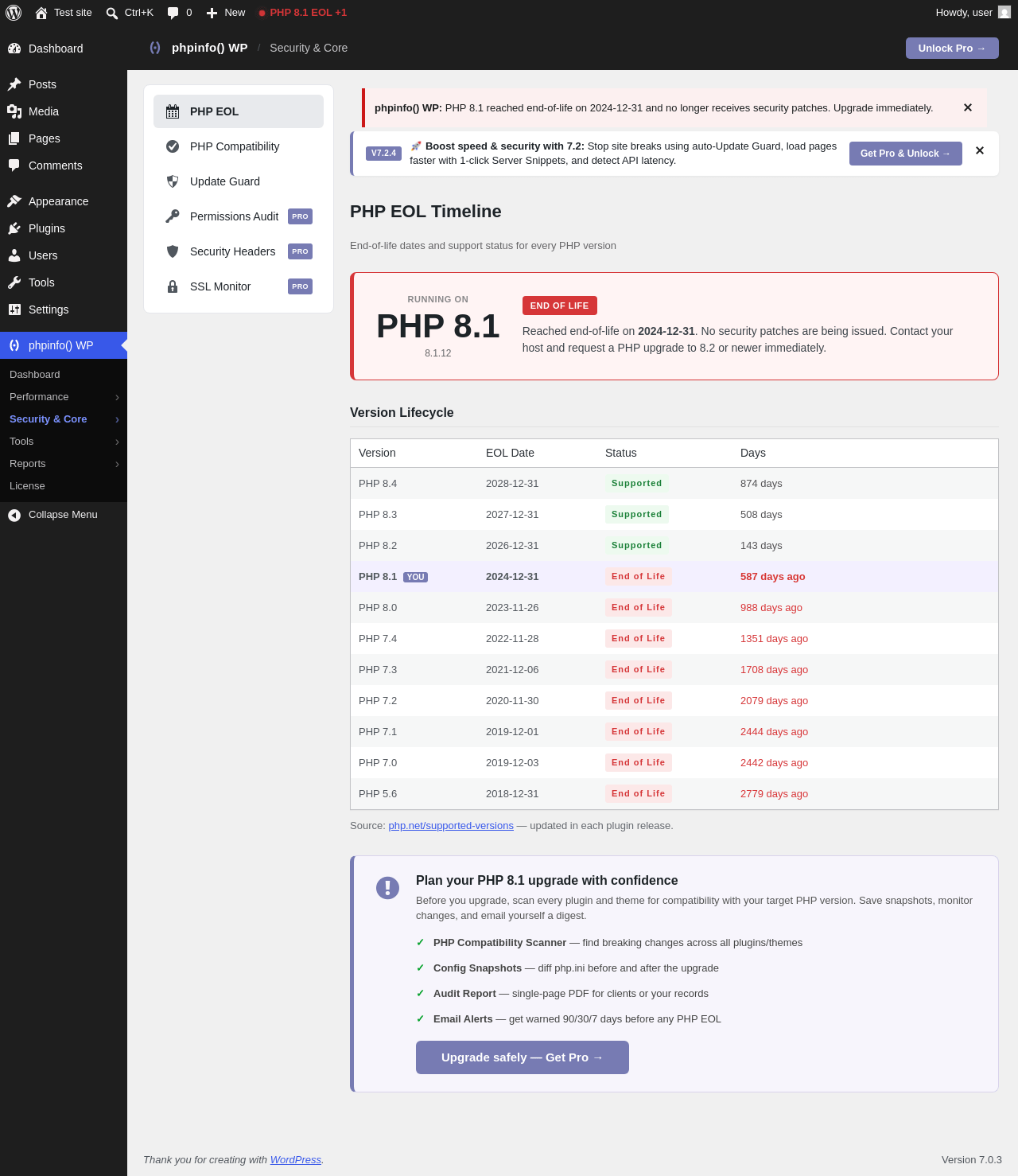The image size is (1018, 1176).
Task: Click '2444 days ago' cell
Action: tap(774, 732)
